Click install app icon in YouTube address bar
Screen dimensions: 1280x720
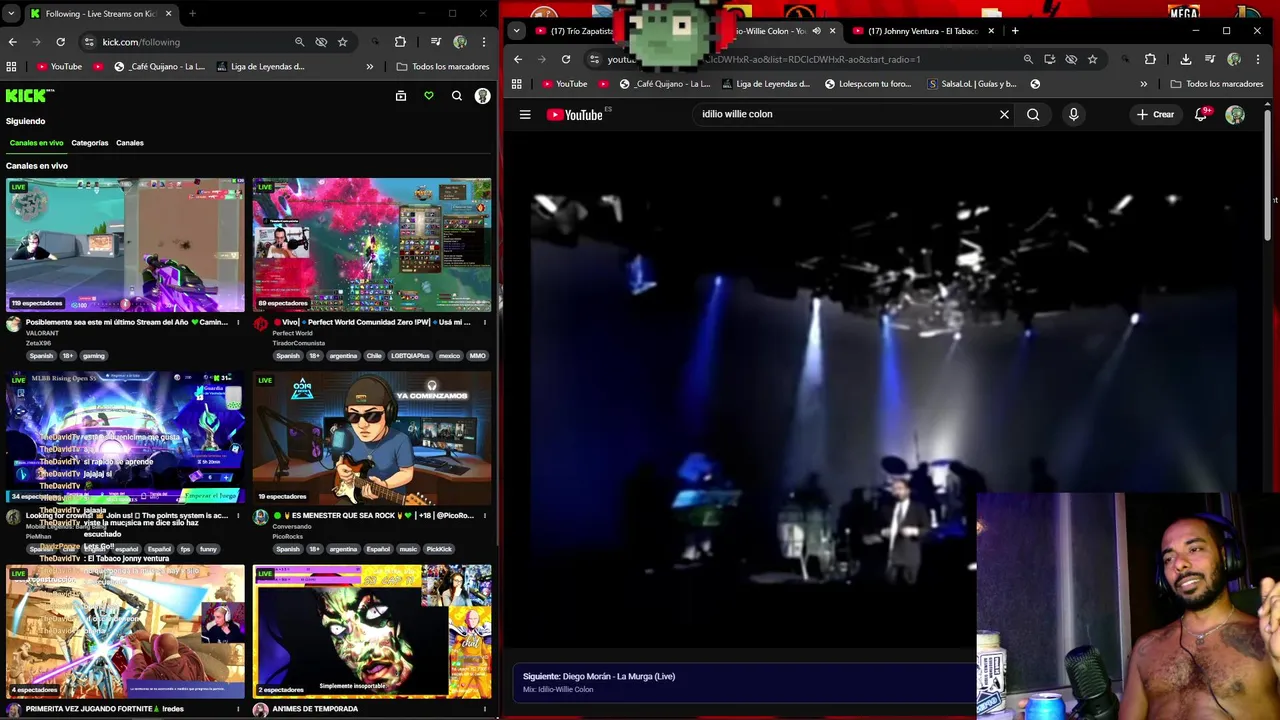[1049, 59]
